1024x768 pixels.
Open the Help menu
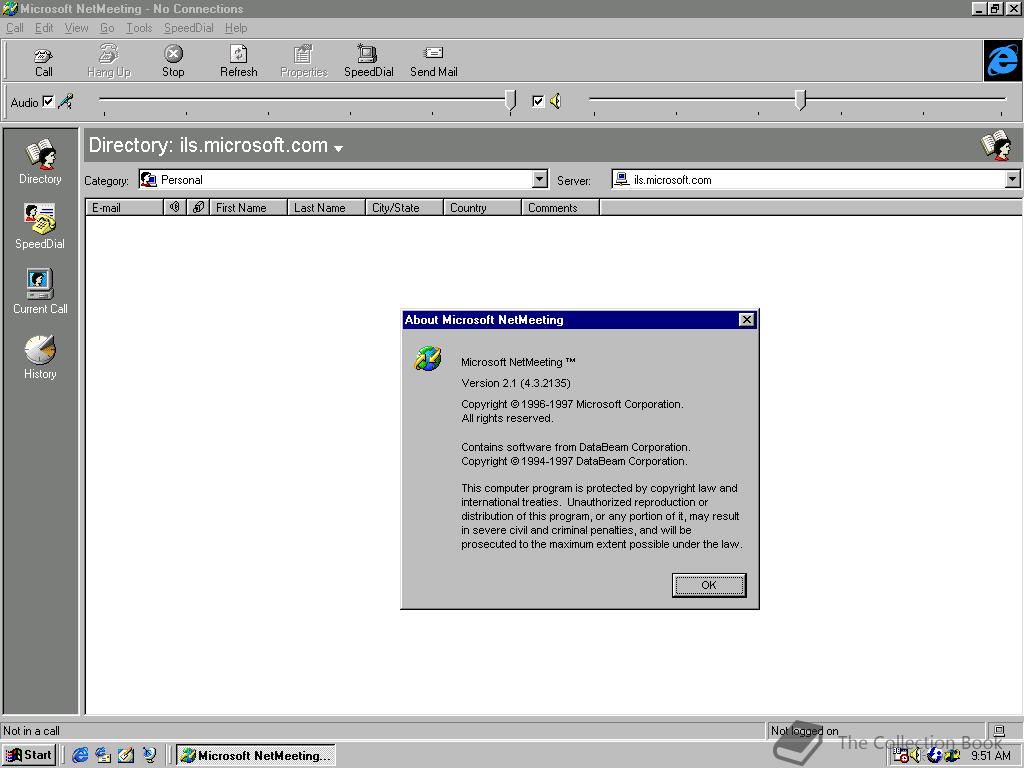[236, 28]
